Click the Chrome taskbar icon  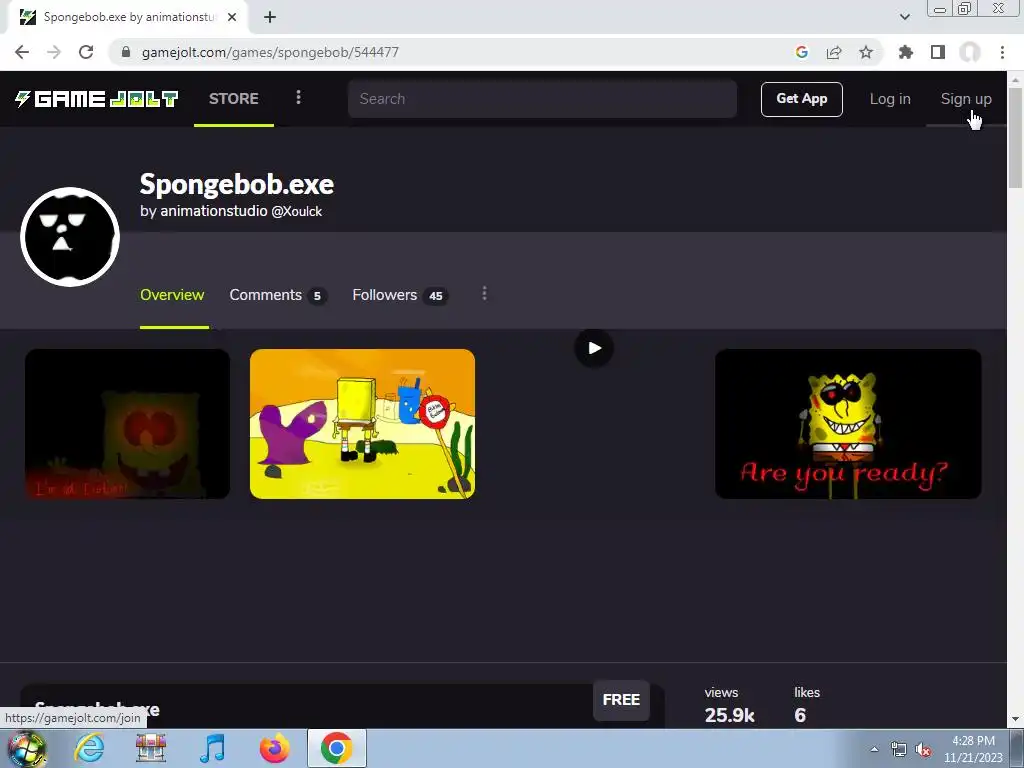click(x=336, y=748)
